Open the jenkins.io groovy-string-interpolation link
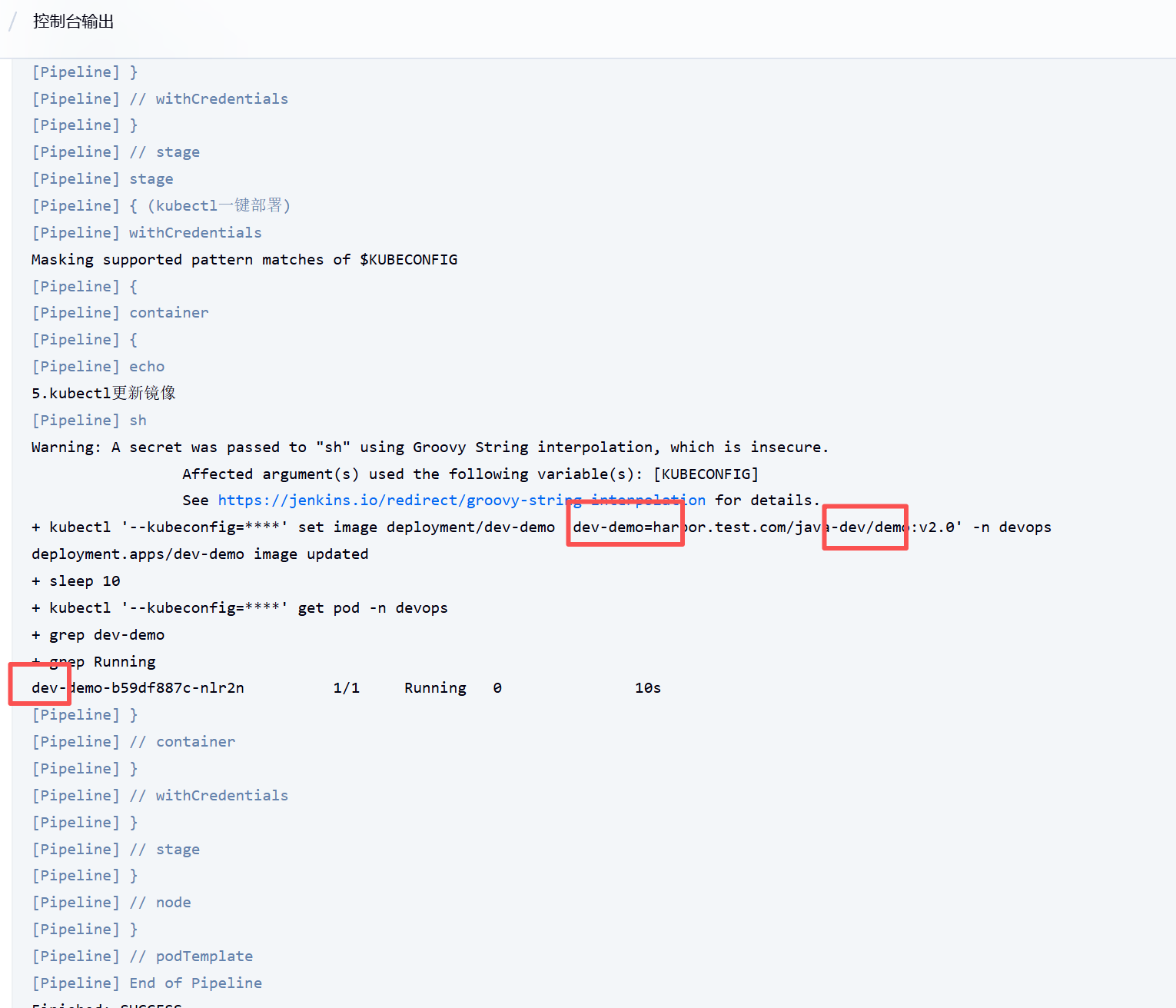This screenshot has width=1176, height=1008. pyautogui.click(x=461, y=501)
